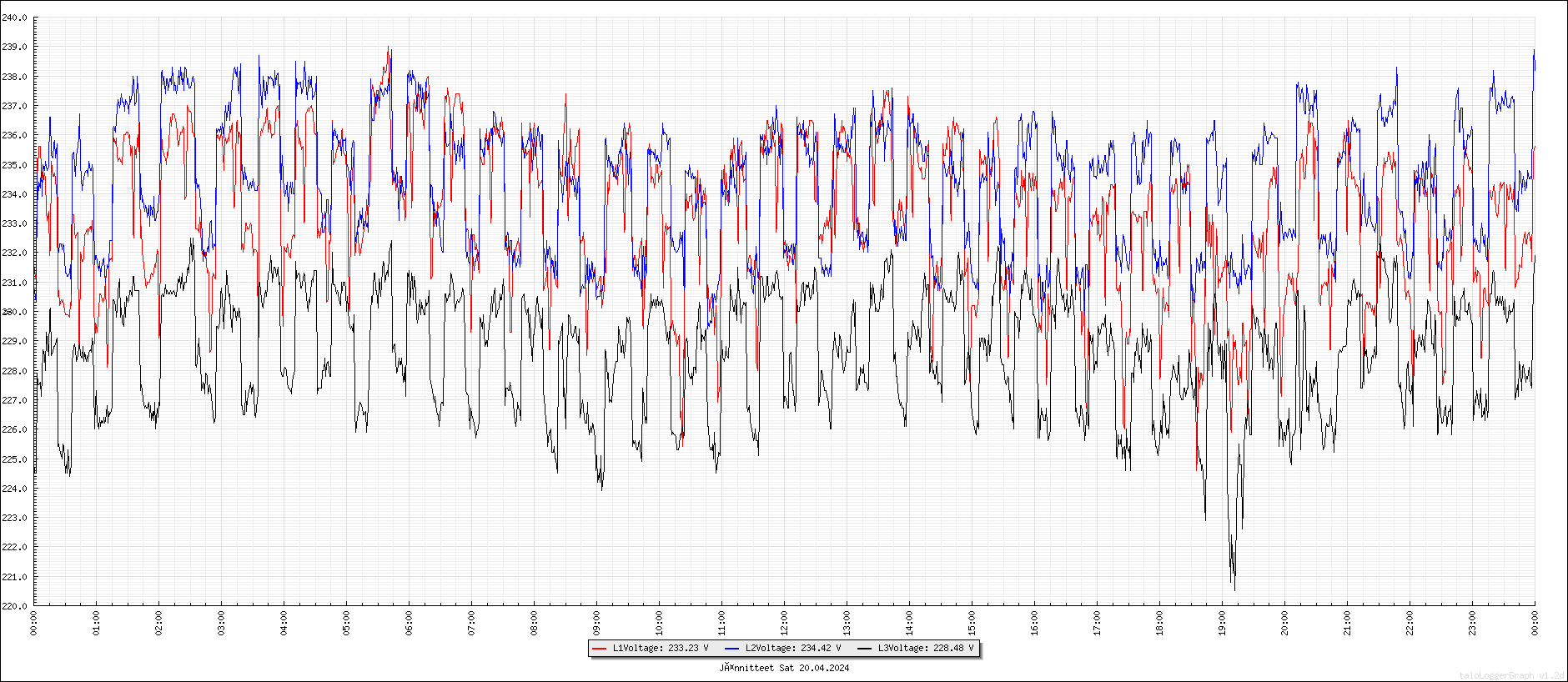Click the '236.0' voltage axis label
The image size is (1568, 682).
pos(14,135)
